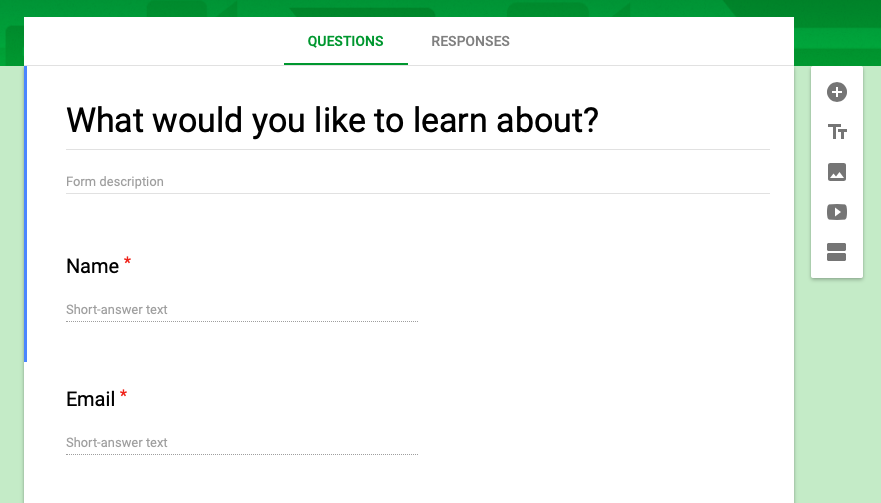
Task: Click the Short-answer text under Email
Action: click(242, 443)
